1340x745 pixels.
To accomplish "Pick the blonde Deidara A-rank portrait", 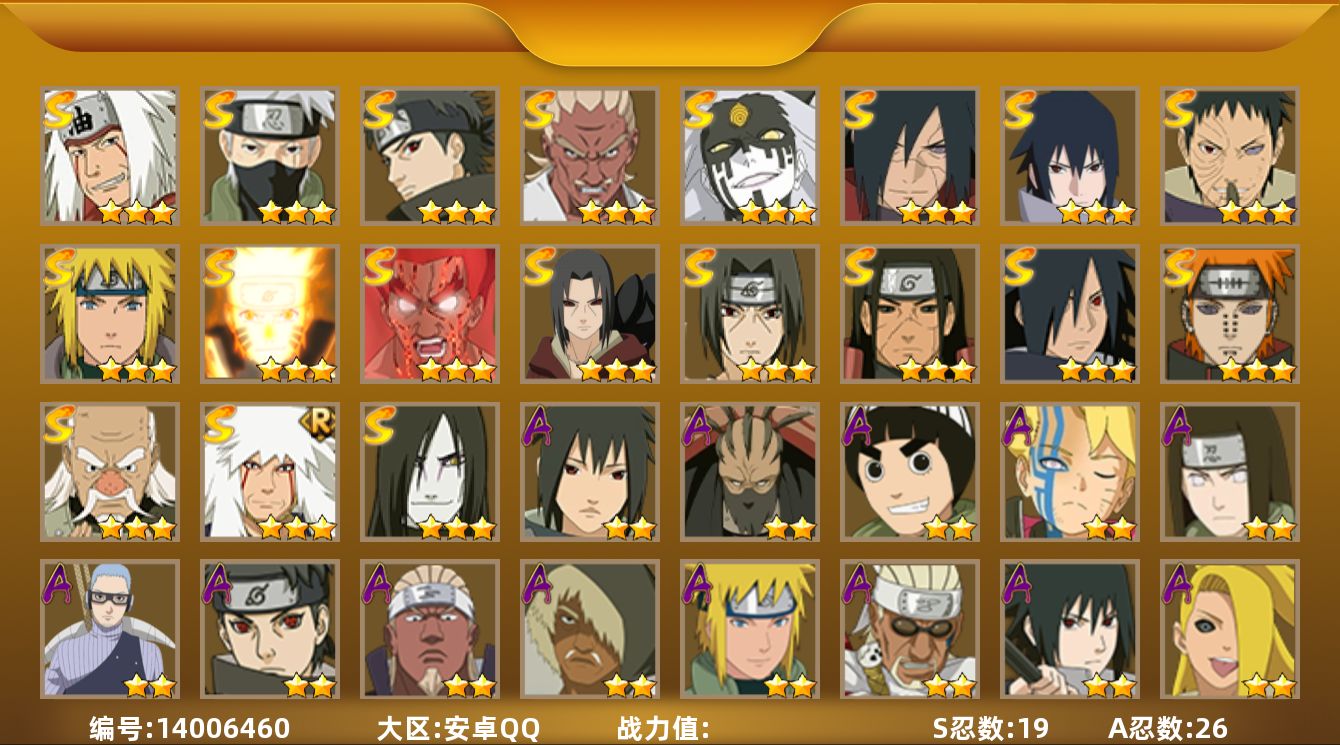I will coord(1229,629).
